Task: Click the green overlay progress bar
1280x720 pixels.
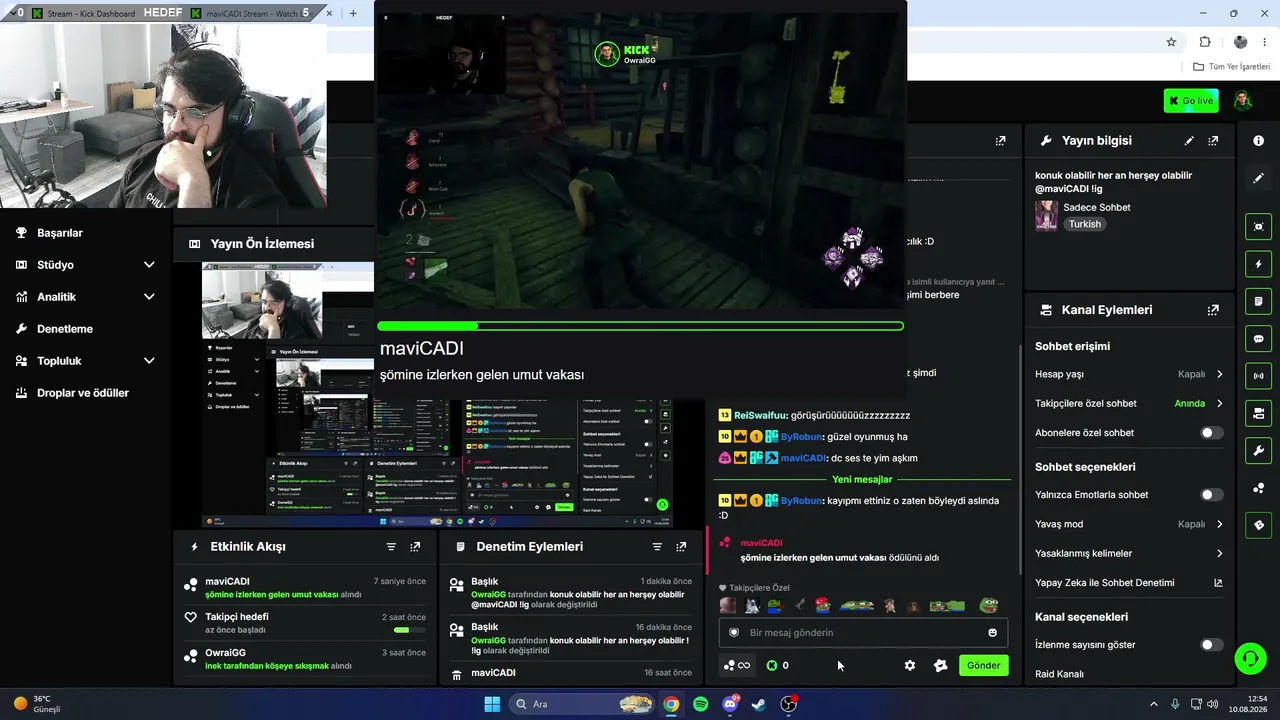Action: tap(640, 326)
